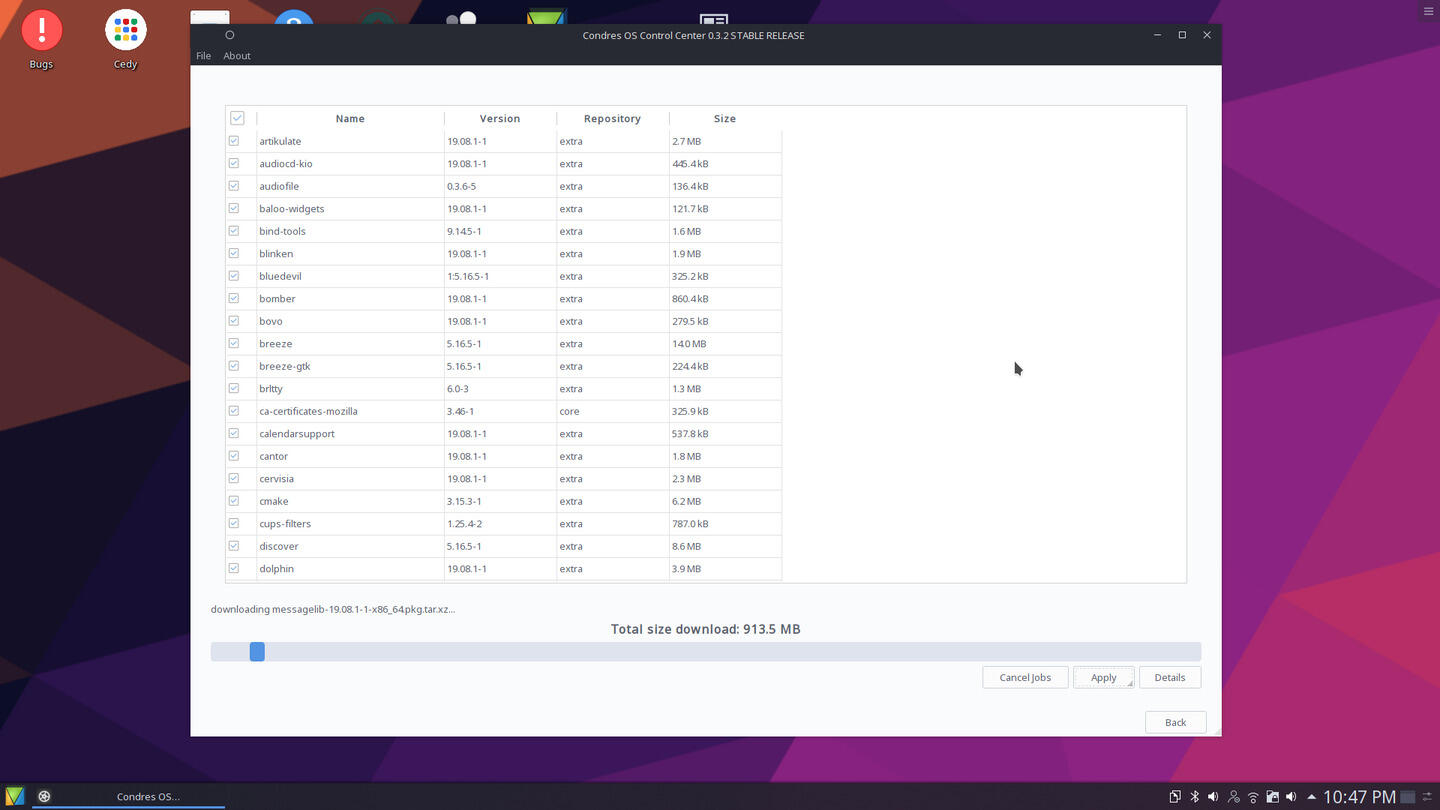Show download Details

click(1170, 677)
